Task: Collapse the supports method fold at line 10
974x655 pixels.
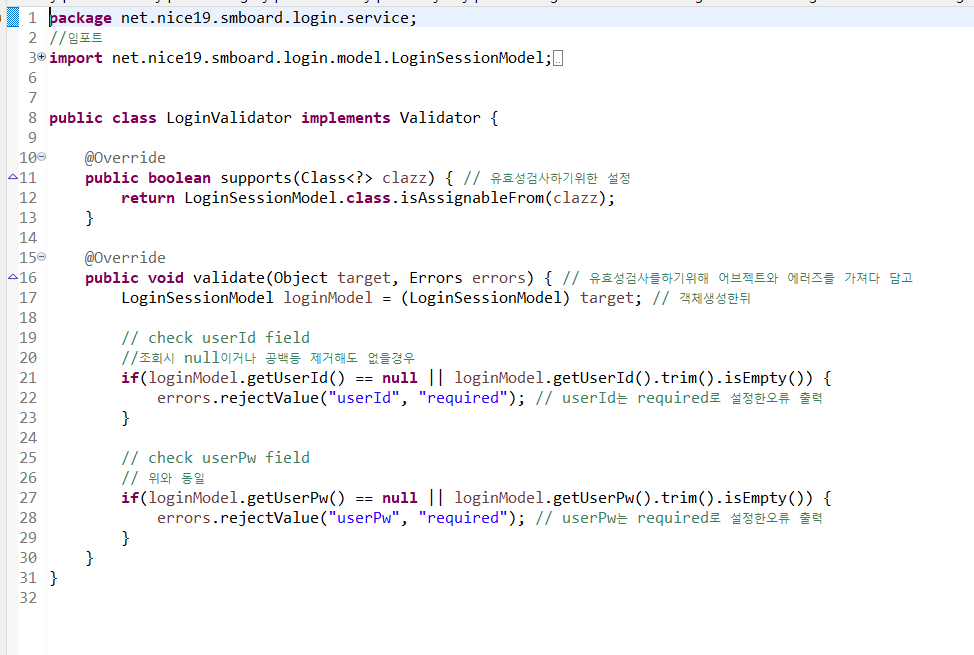Action: (42, 157)
